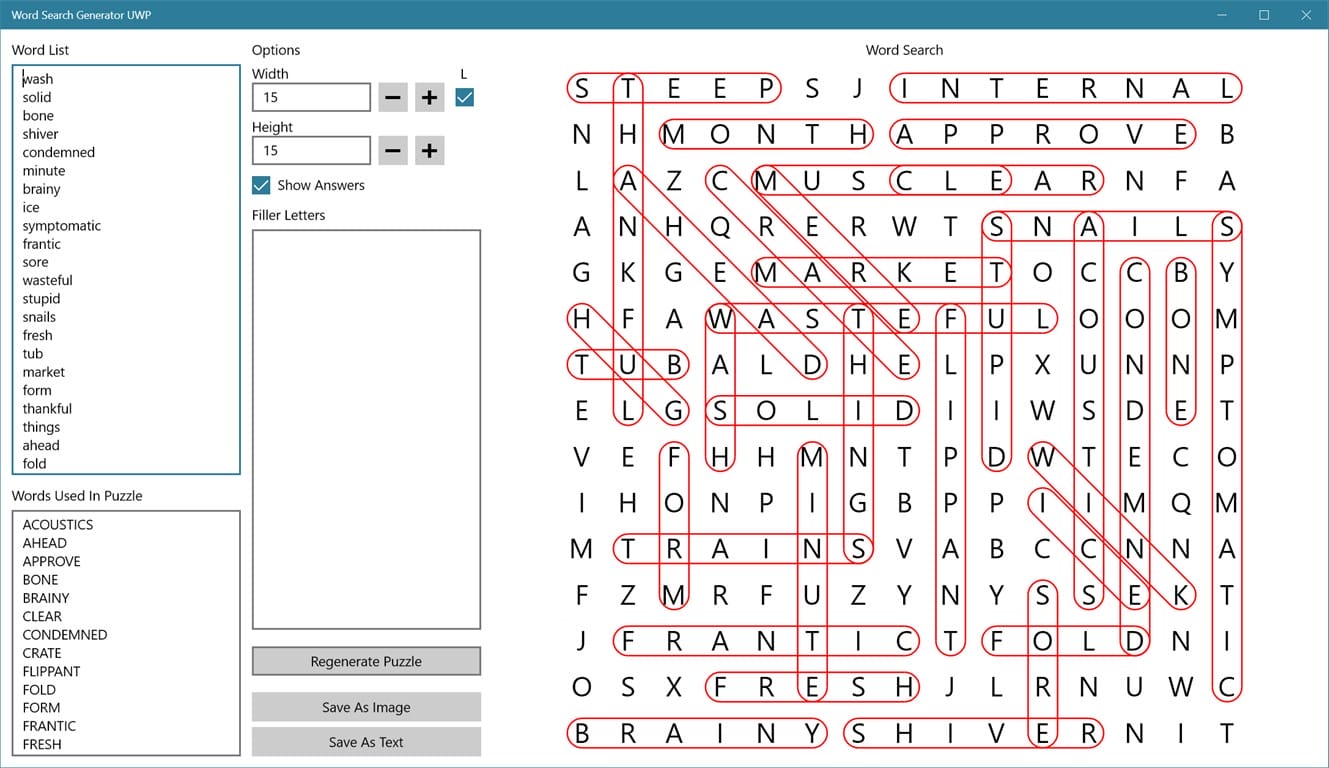Viewport: 1329px width, 768px height.
Task: Click FOLD in Words Used In Puzzle
Action: coord(40,689)
